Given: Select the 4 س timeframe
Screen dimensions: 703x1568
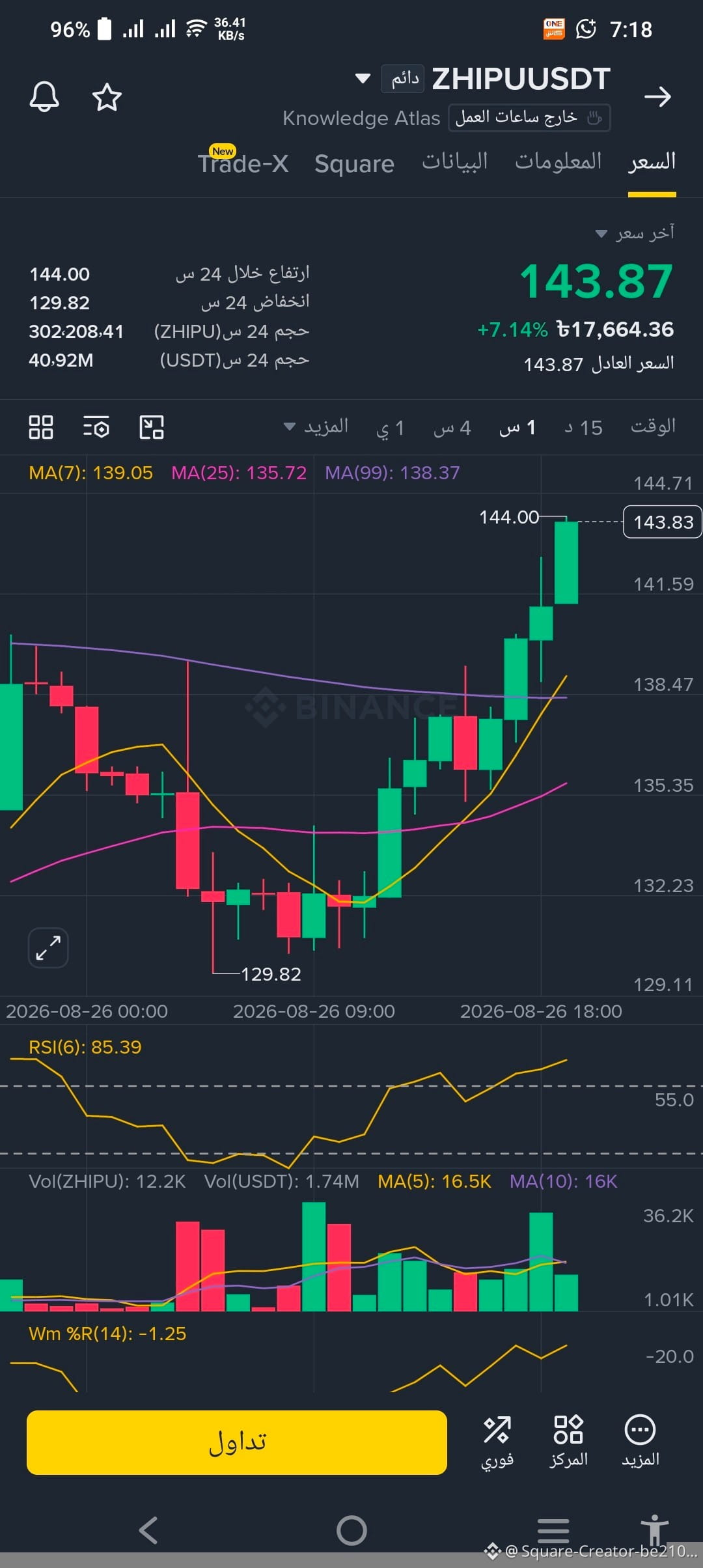Looking at the screenshot, I should pyautogui.click(x=452, y=428).
